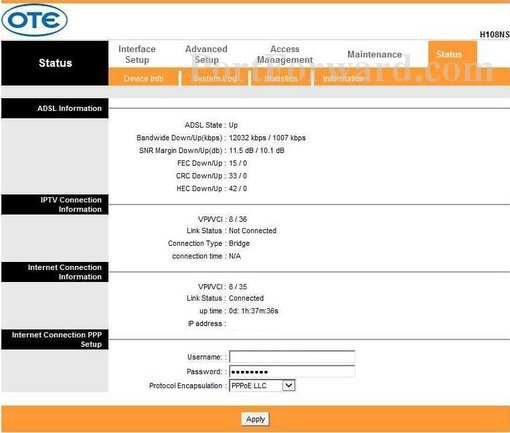Click the SNR Margin value 11.5 dB / 10.1 dB

(256, 150)
